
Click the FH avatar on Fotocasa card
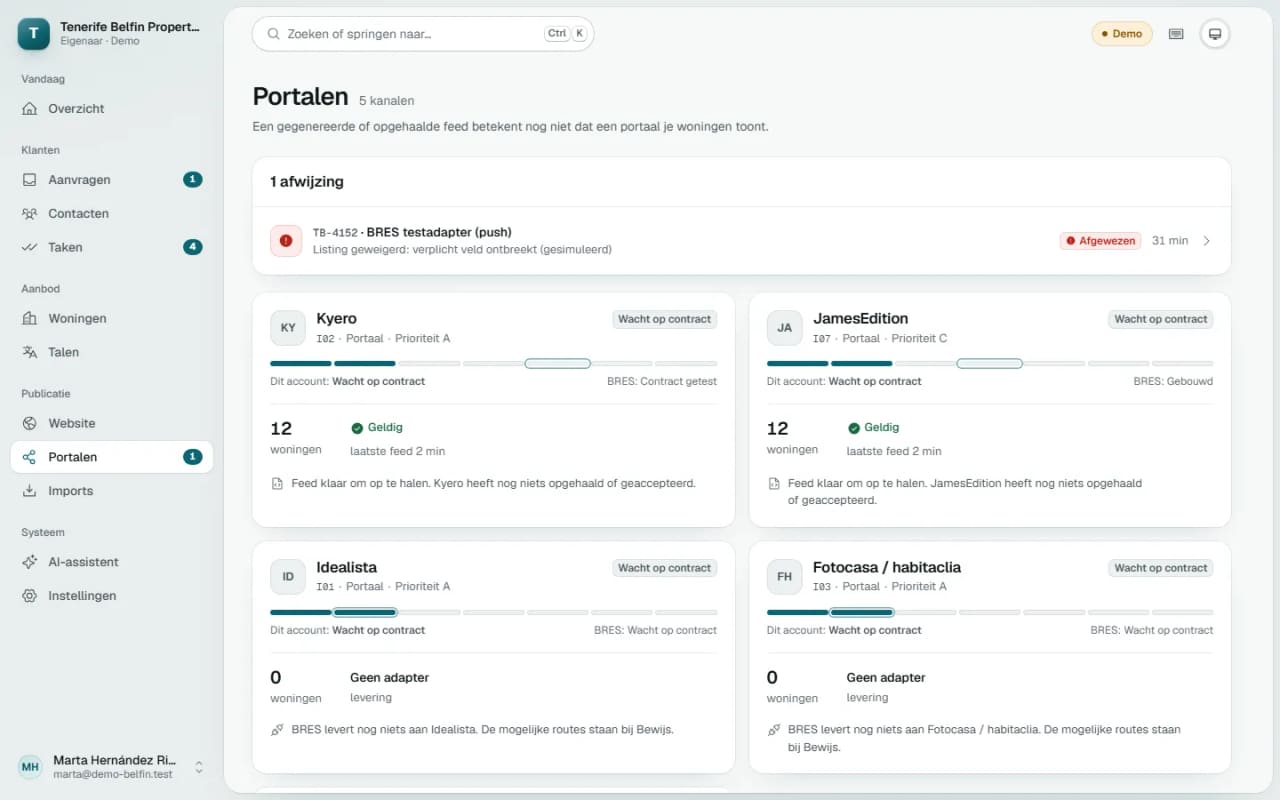pos(785,576)
